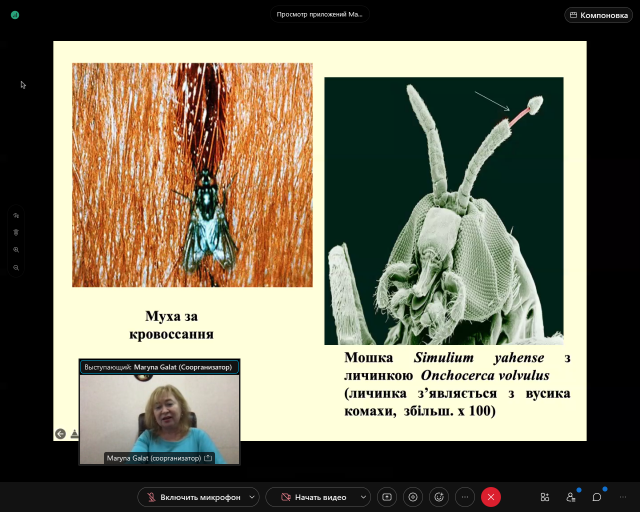Click the slide back arrow button
The height and width of the screenshot is (512, 640).
[x=60, y=434]
